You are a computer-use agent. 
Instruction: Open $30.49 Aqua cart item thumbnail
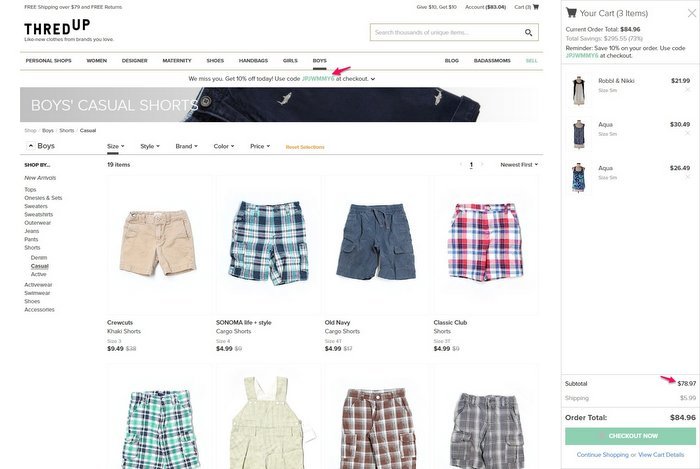pos(579,134)
